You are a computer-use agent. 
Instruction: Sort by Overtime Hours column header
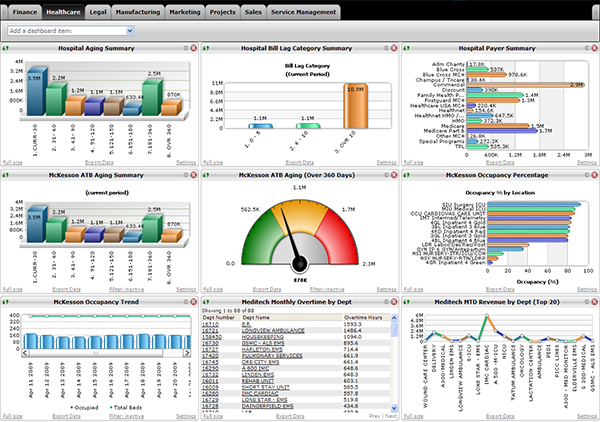pyautogui.click(x=366, y=318)
